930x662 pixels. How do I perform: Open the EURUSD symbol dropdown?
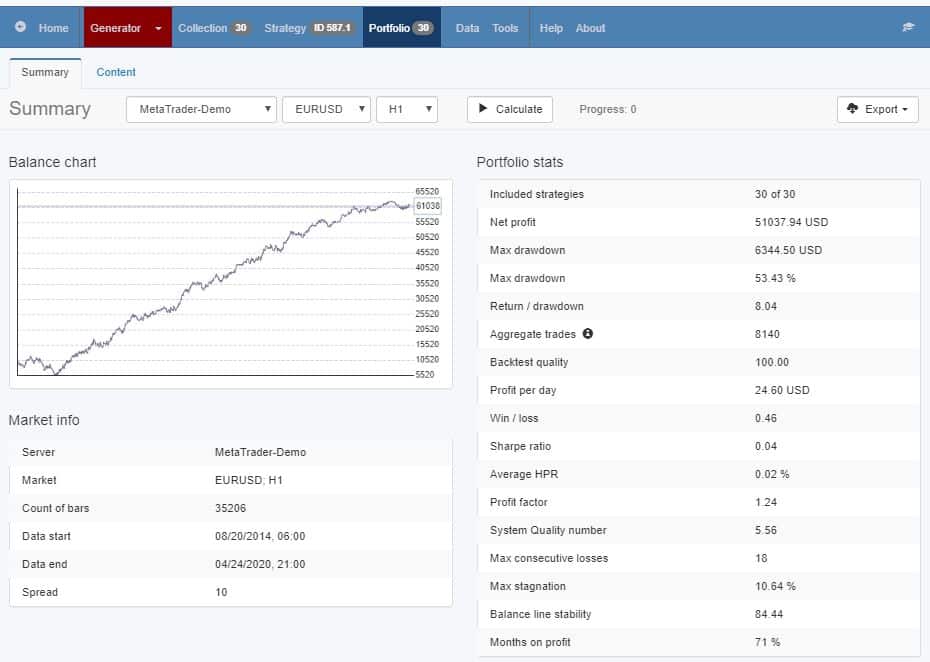click(326, 109)
